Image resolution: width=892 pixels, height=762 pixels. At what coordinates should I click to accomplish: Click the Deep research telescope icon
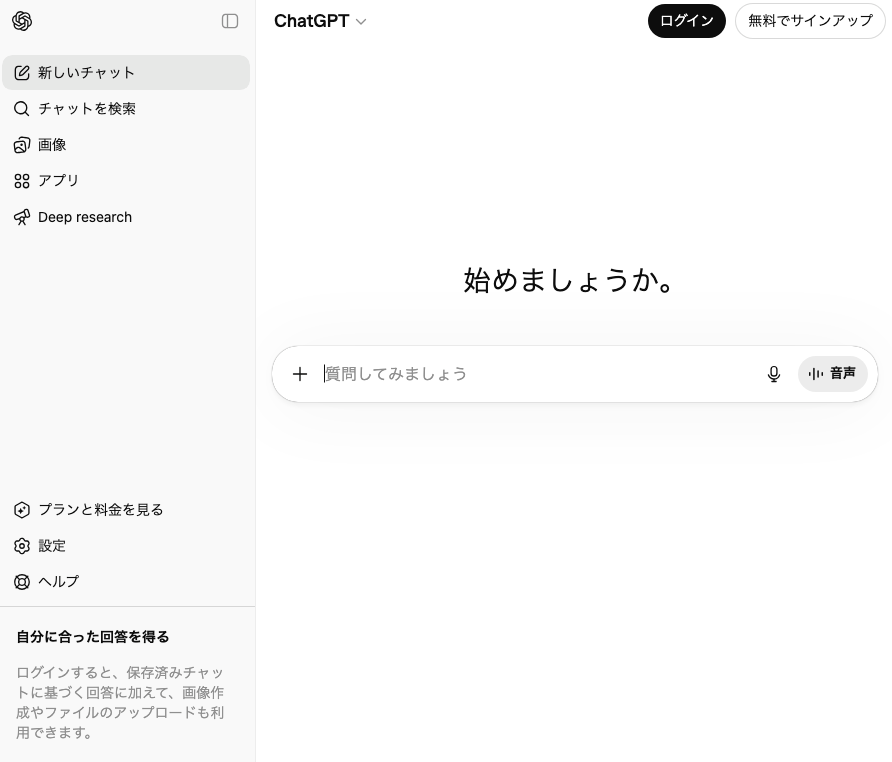coord(22,217)
